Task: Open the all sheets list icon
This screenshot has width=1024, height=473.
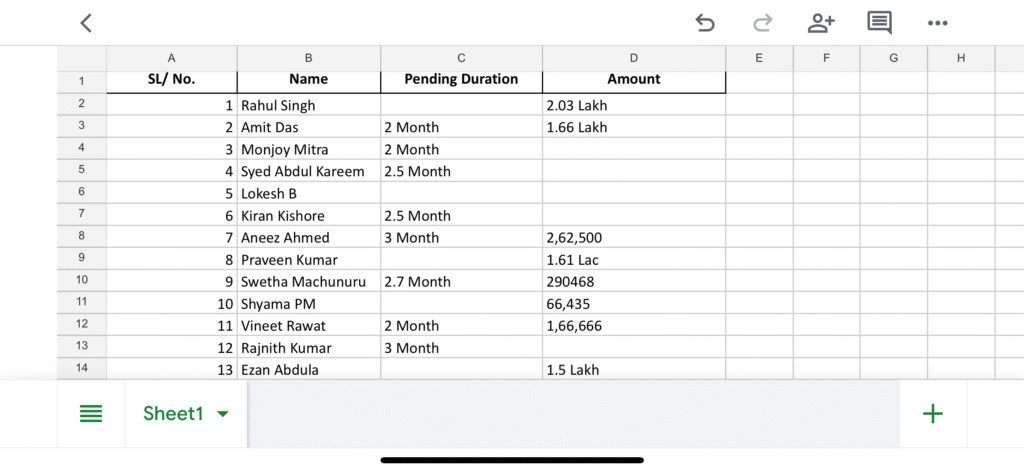Action: (x=91, y=414)
